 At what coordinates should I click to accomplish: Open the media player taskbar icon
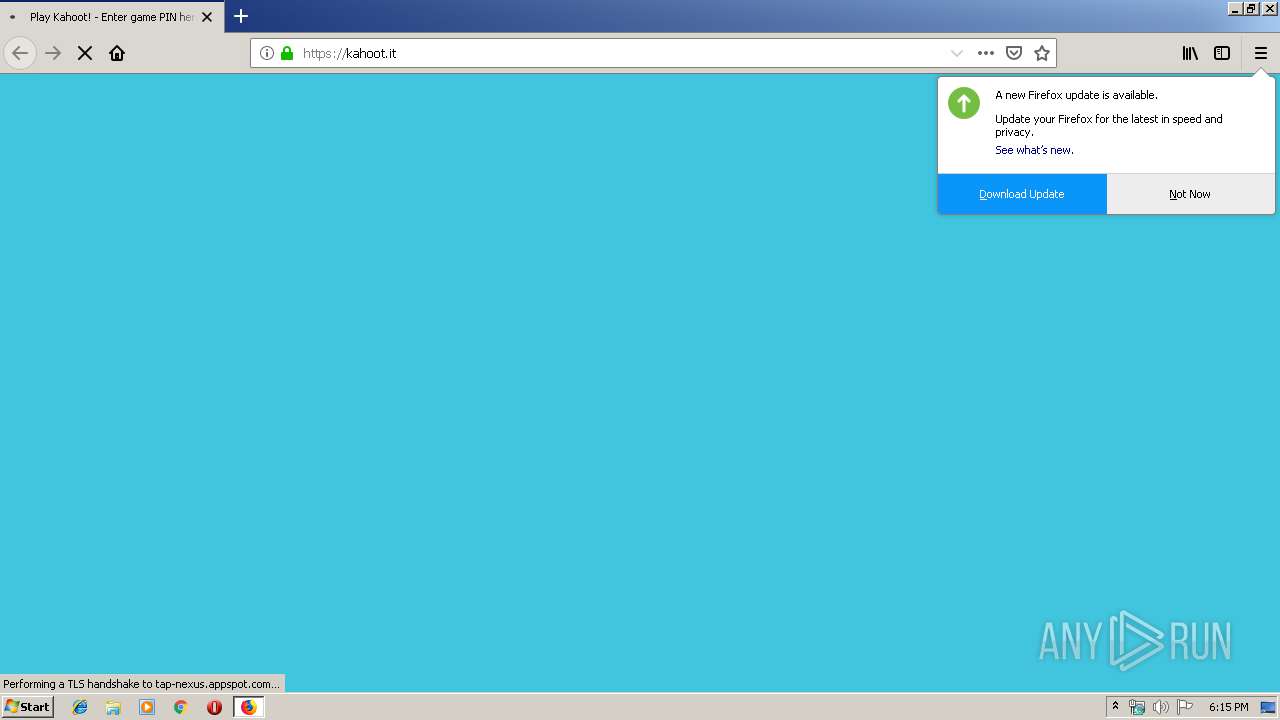(147, 707)
